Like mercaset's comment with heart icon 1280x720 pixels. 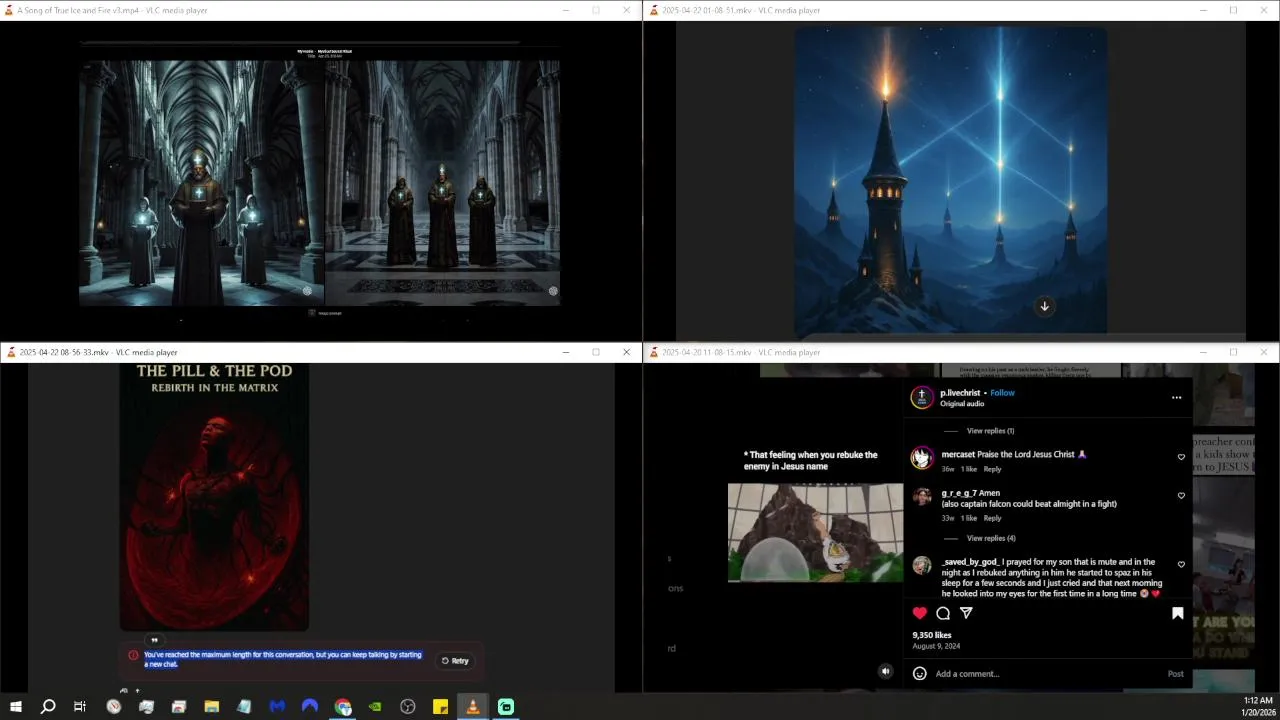(x=1181, y=457)
